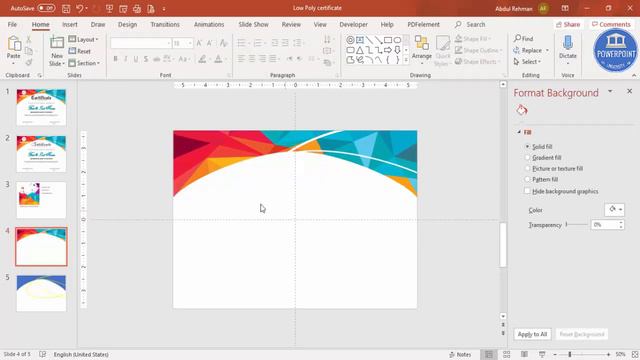The width and height of the screenshot is (640, 360).
Task: Toggle the AutoSave switch
Action: 47,8
